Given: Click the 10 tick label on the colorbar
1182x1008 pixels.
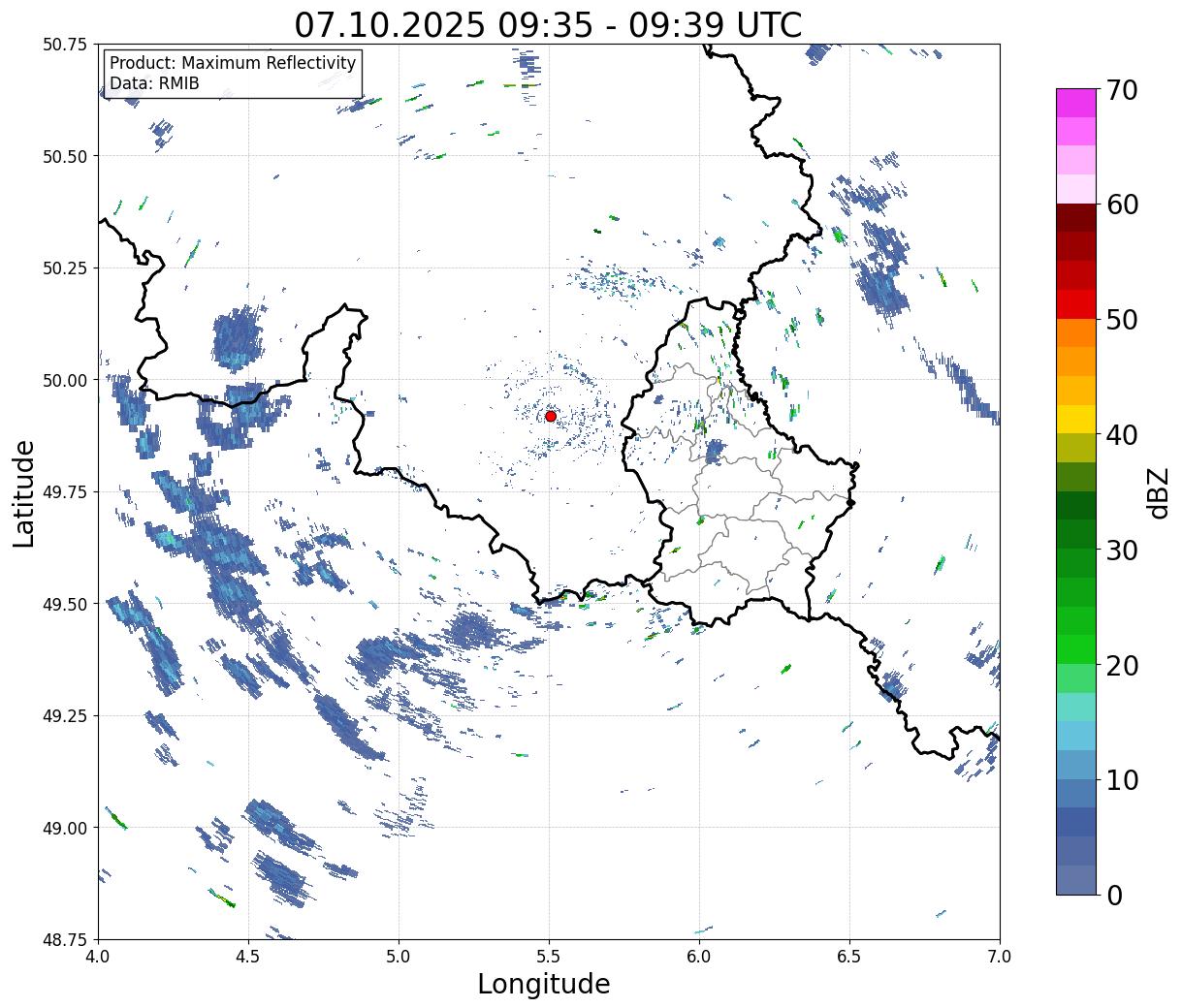Looking at the screenshot, I should point(1122,779).
